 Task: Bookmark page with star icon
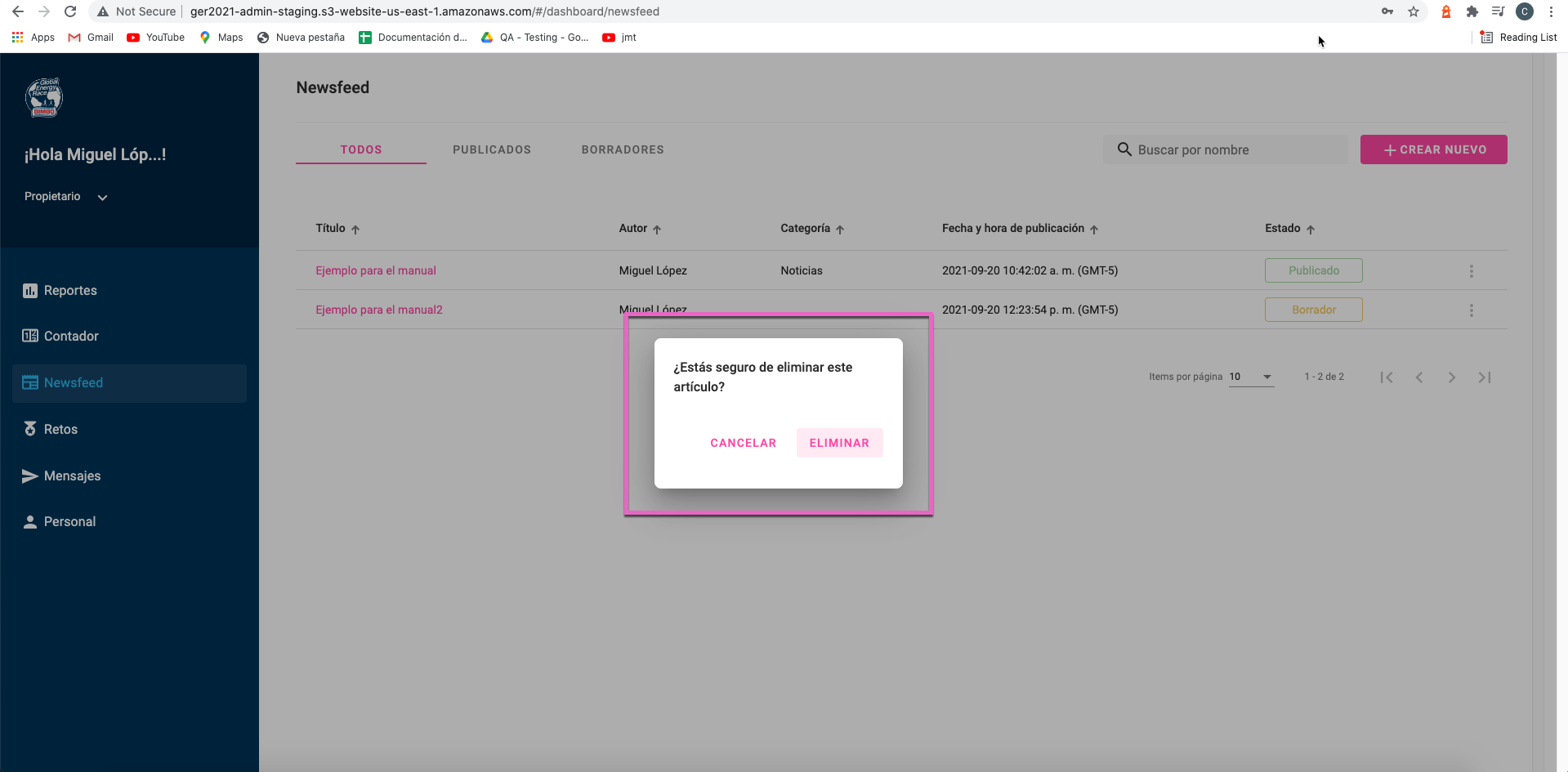pyautogui.click(x=1414, y=11)
